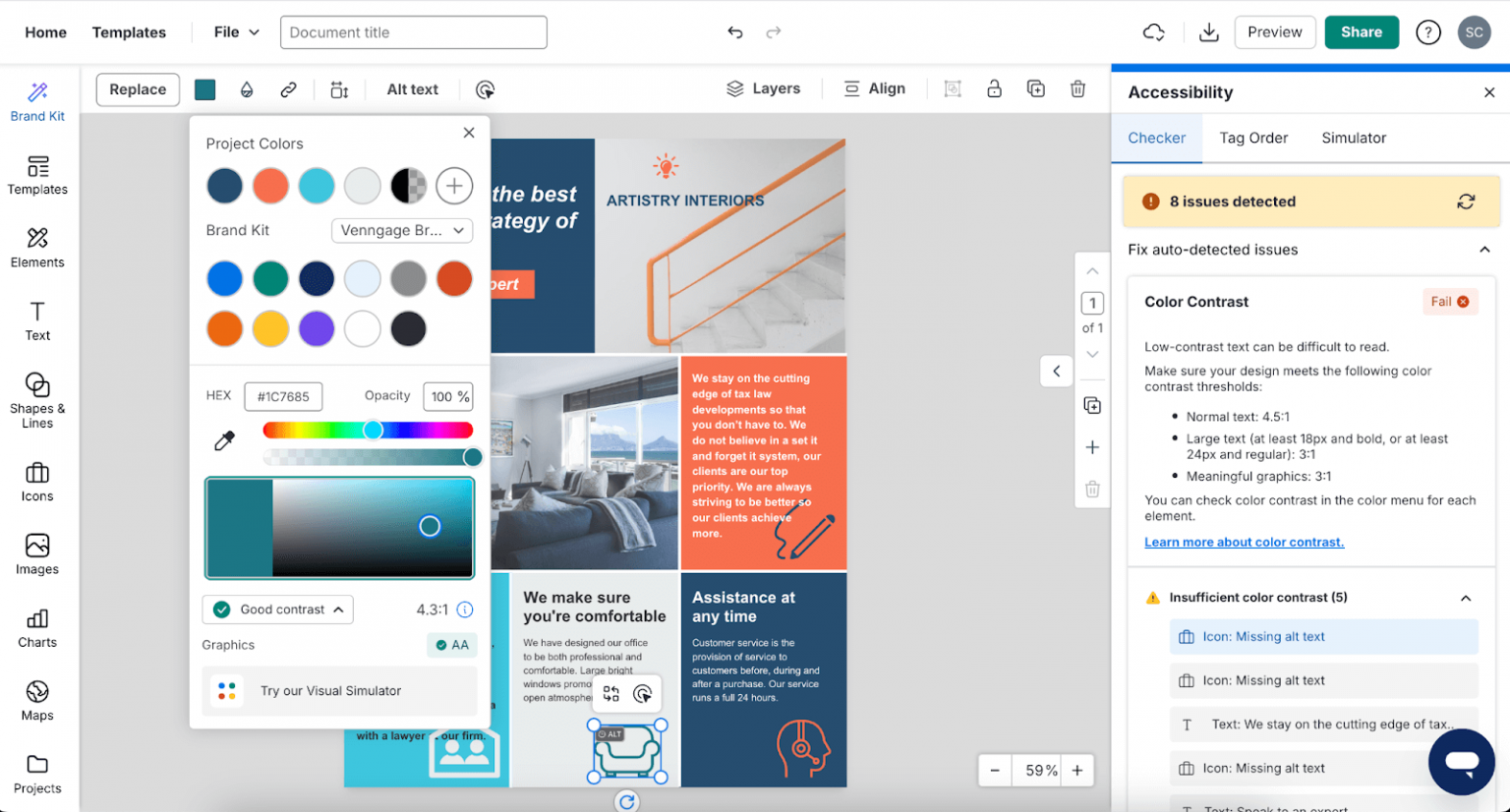Open the Venngage Brand Kit selector
1510x812 pixels.
point(402,230)
